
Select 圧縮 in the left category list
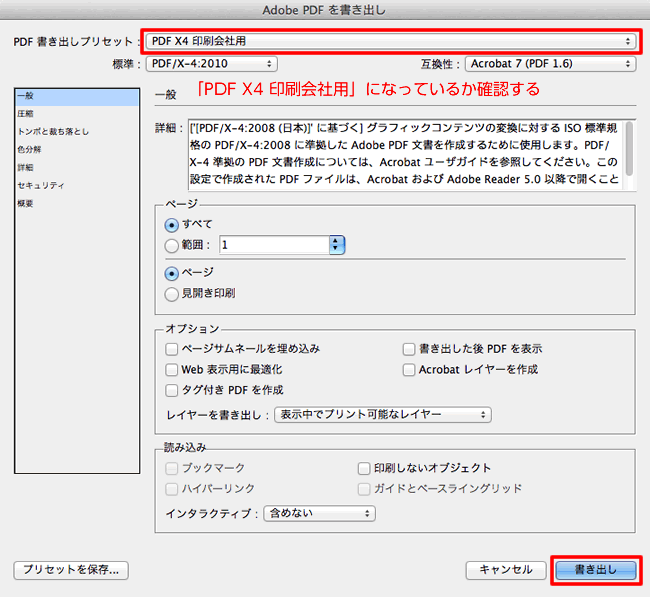click(77, 114)
